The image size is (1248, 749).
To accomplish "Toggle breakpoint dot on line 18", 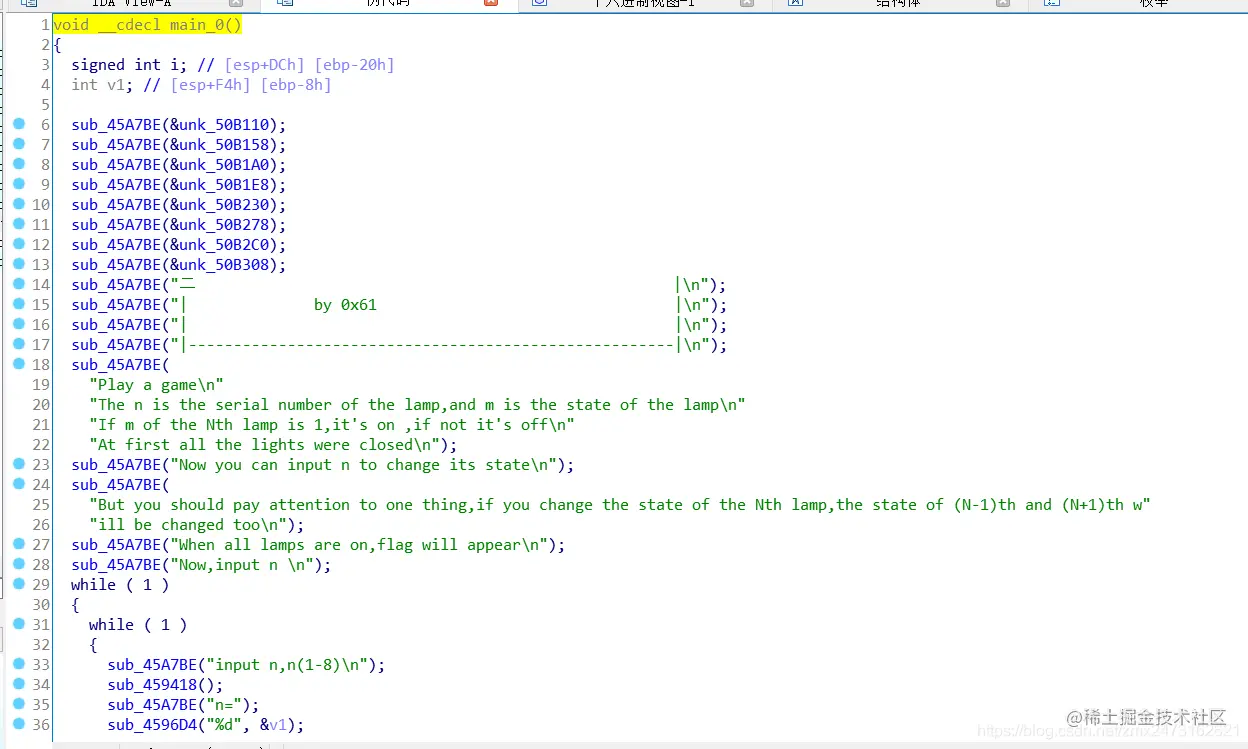I will [18, 364].
